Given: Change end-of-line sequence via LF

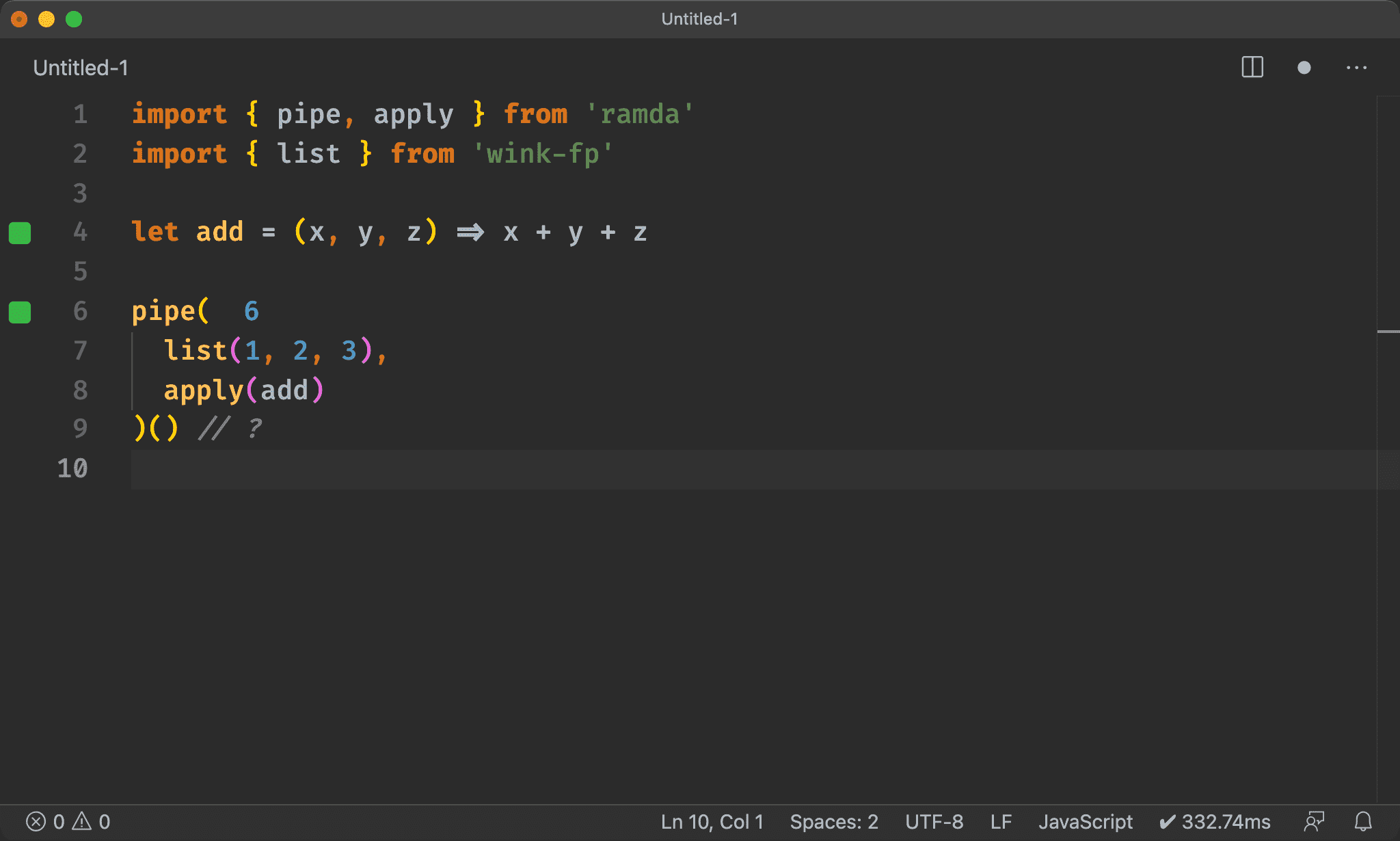Looking at the screenshot, I should 1001,821.
